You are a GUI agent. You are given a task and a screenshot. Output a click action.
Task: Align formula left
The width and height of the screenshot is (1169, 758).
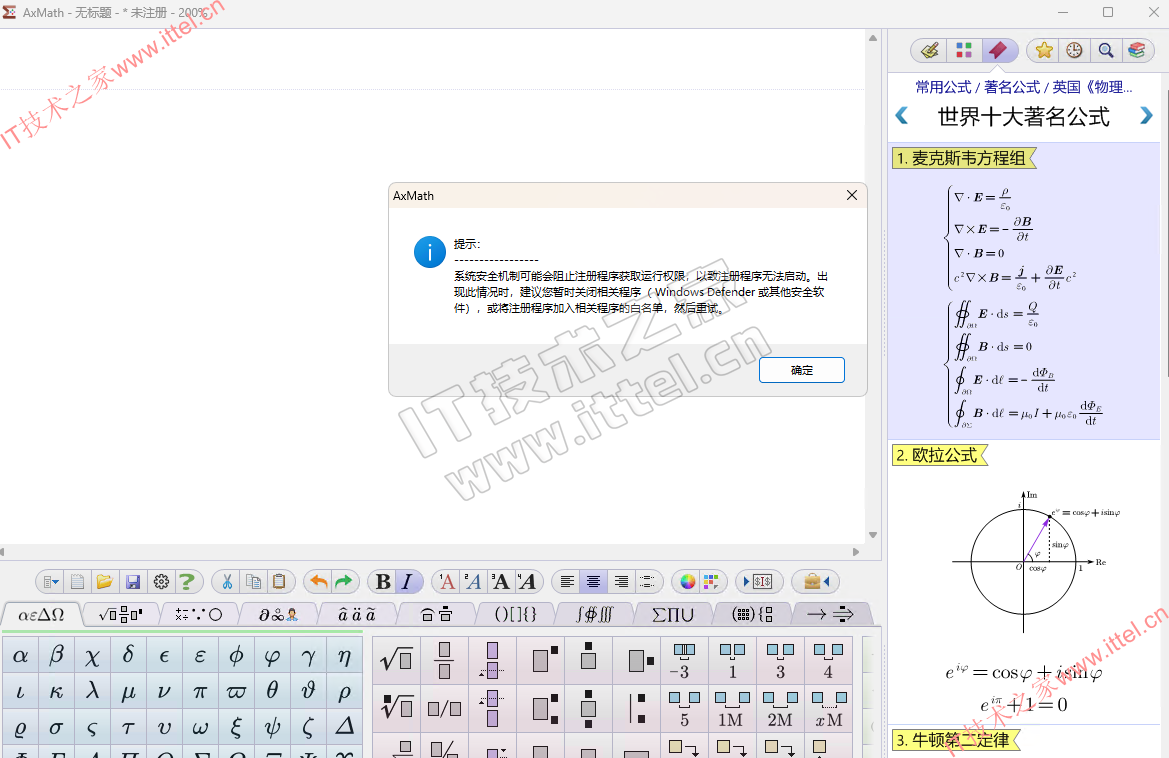567,581
